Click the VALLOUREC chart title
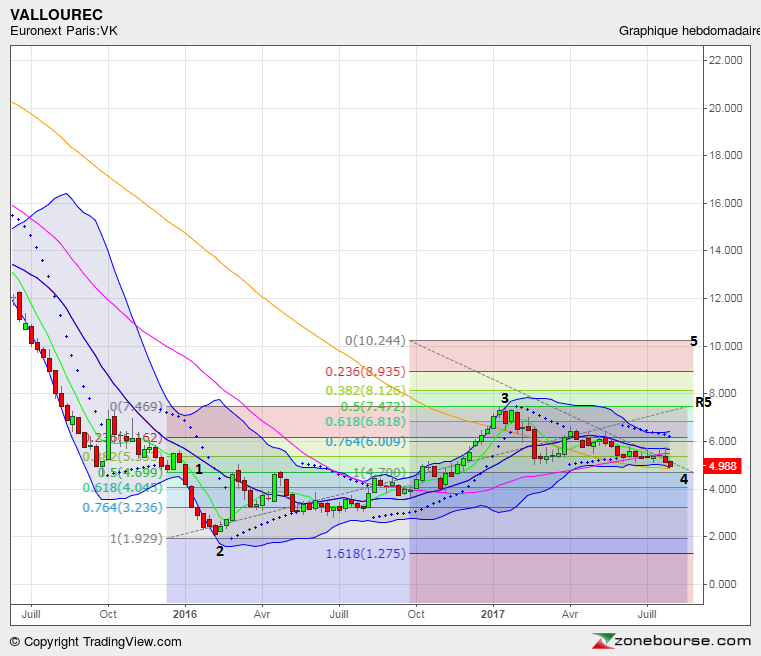 [x=56, y=15]
